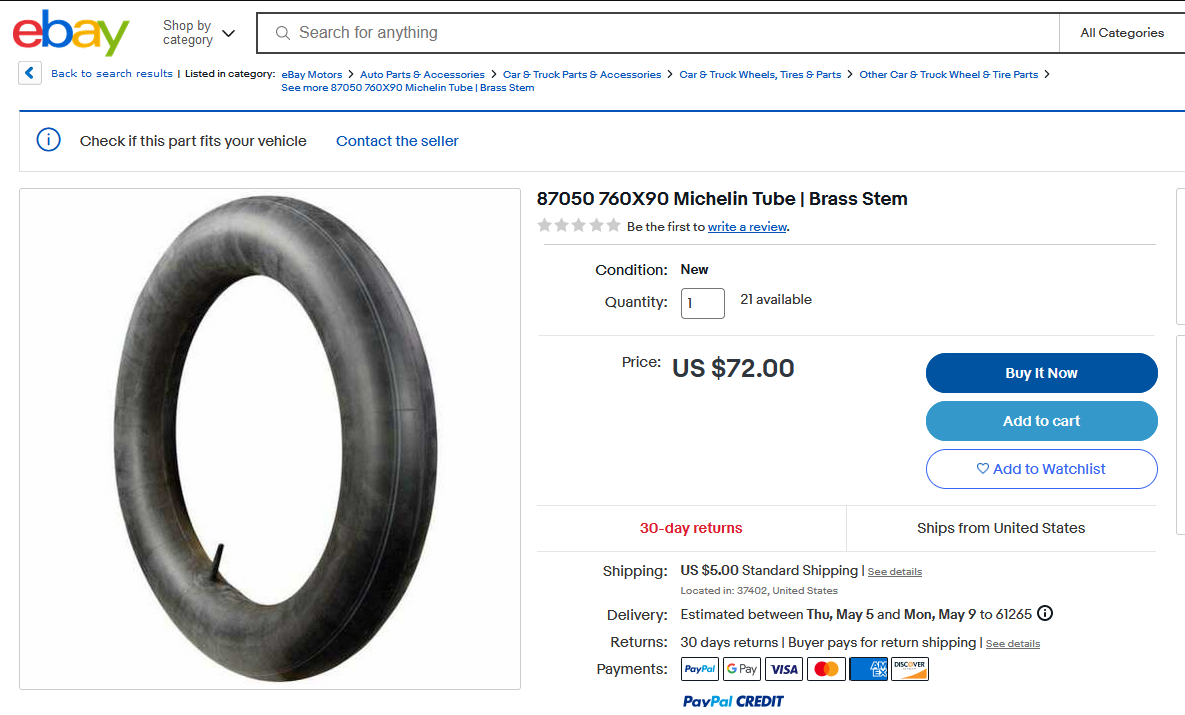Click the American Express icon
Screen dimensions: 1185x715
[868, 669]
